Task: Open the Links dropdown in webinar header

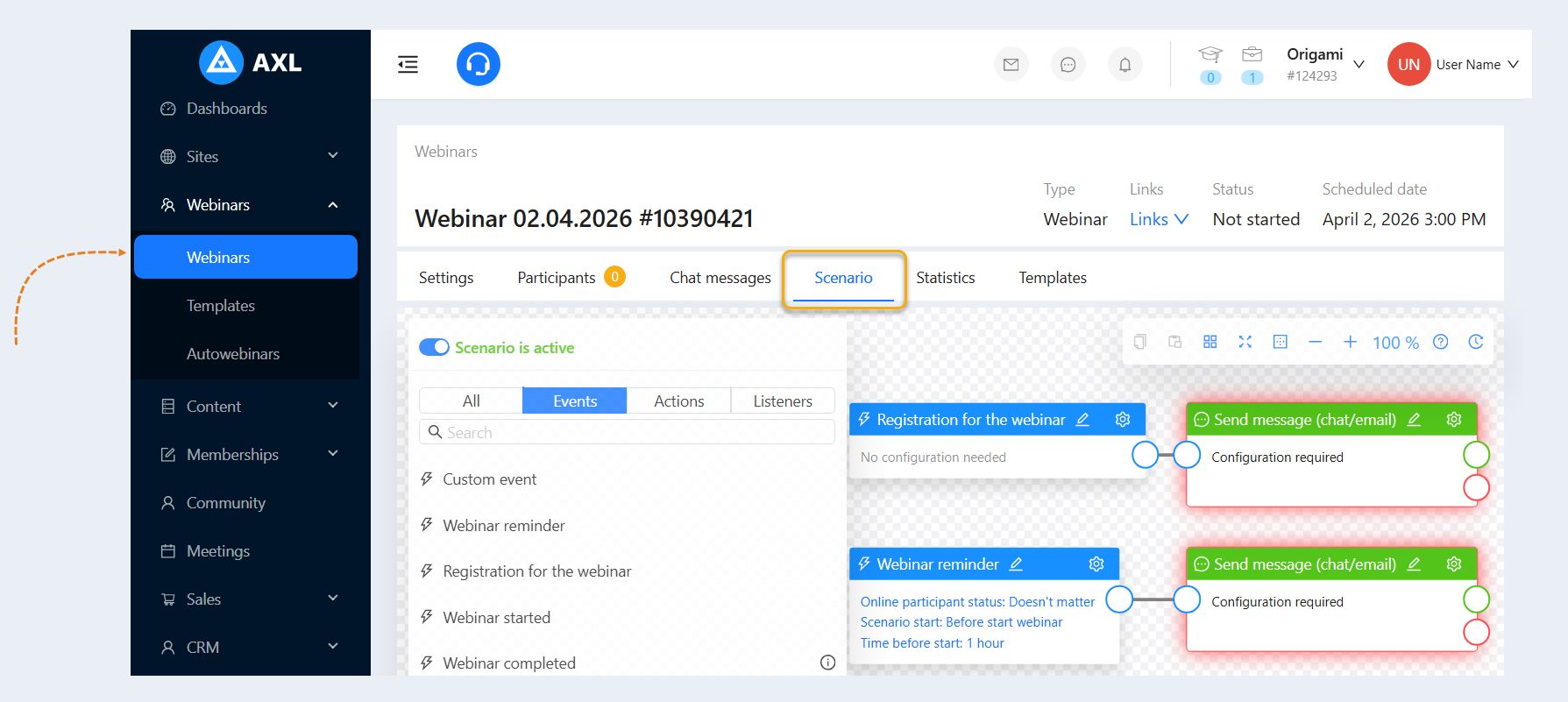Action: [1159, 219]
